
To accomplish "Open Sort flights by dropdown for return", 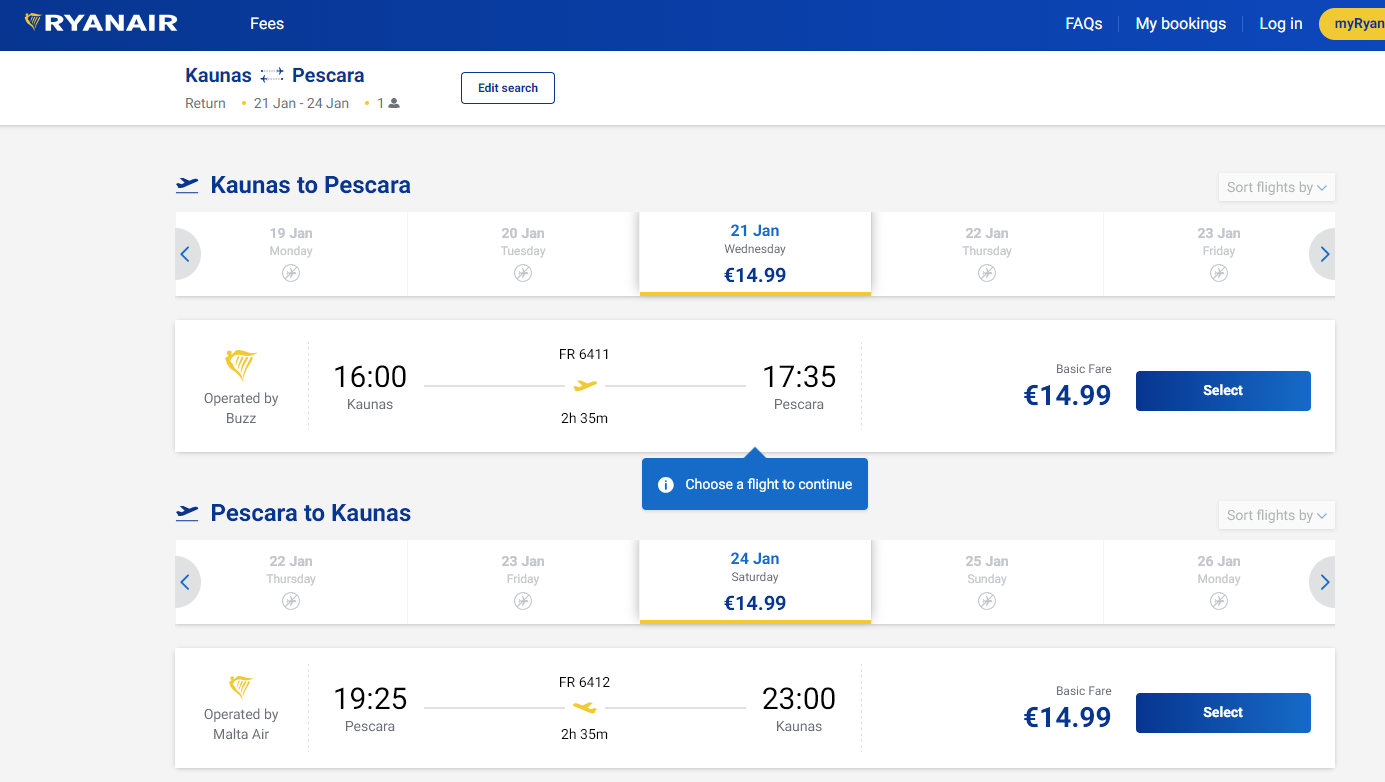I will tap(1276, 515).
